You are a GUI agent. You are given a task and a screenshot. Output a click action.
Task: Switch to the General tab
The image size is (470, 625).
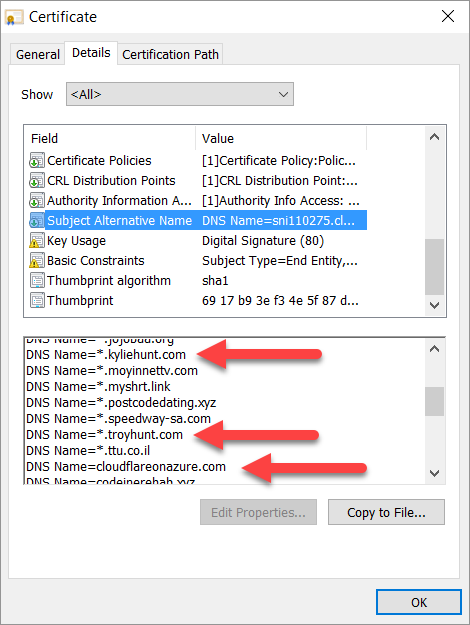(x=37, y=54)
